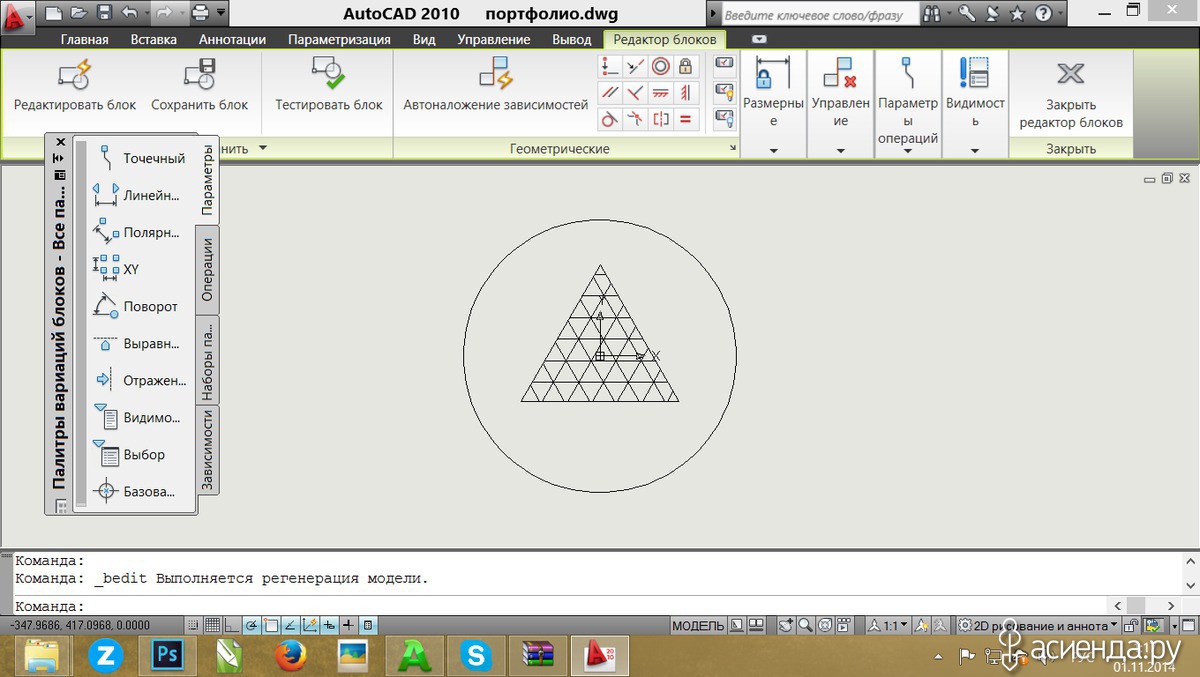Screen dimensions: 1200x677
Task: Expand the Параметры операций panel dropdown
Action: [908, 151]
